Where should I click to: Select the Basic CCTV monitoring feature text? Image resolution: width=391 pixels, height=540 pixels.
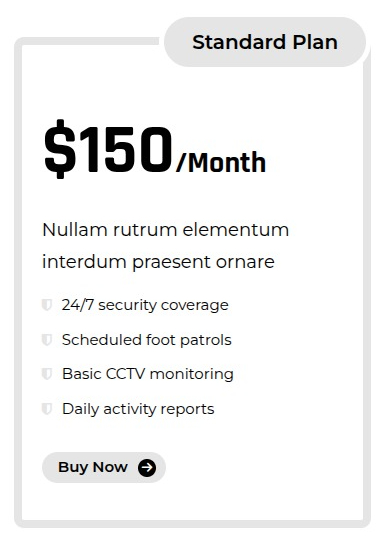click(148, 374)
